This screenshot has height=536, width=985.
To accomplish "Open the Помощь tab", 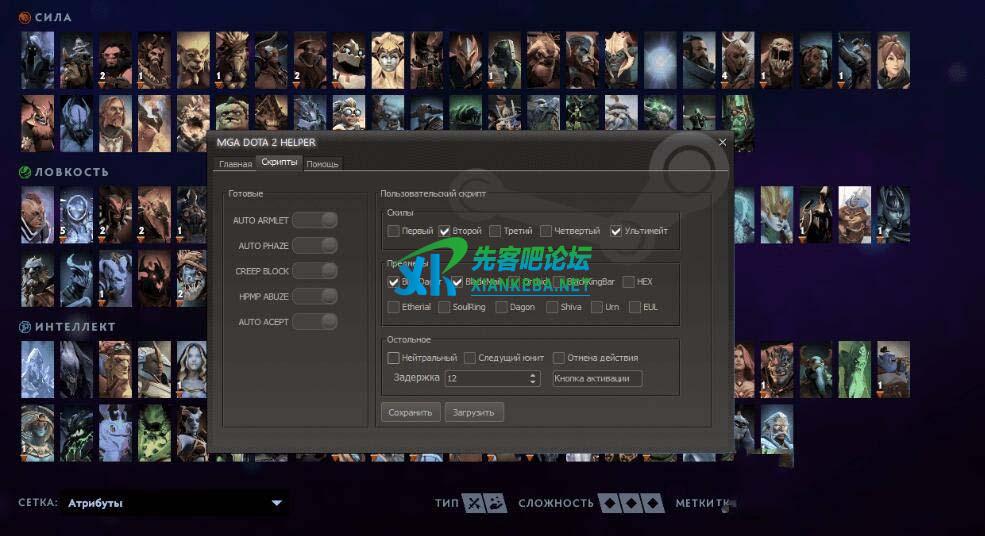I will pyautogui.click(x=322, y=164).
